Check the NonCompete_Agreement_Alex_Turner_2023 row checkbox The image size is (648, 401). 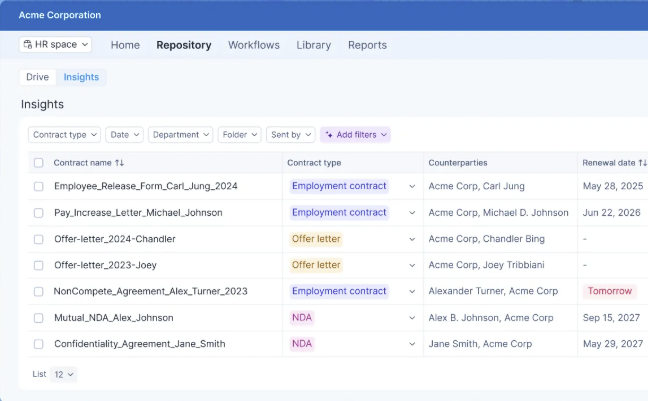tap(38, 292)
